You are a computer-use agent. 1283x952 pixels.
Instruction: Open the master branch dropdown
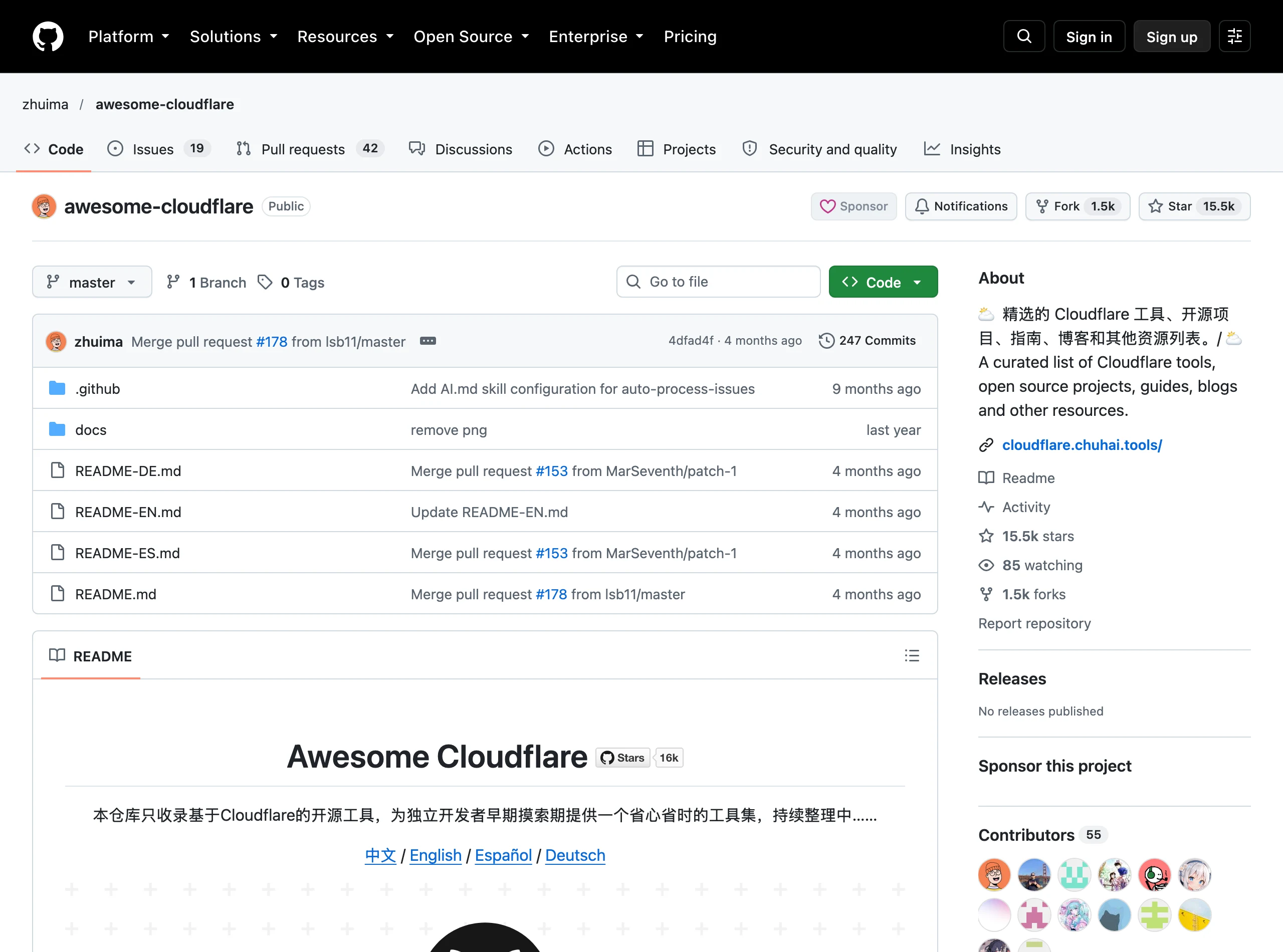(x=92, y=282)
